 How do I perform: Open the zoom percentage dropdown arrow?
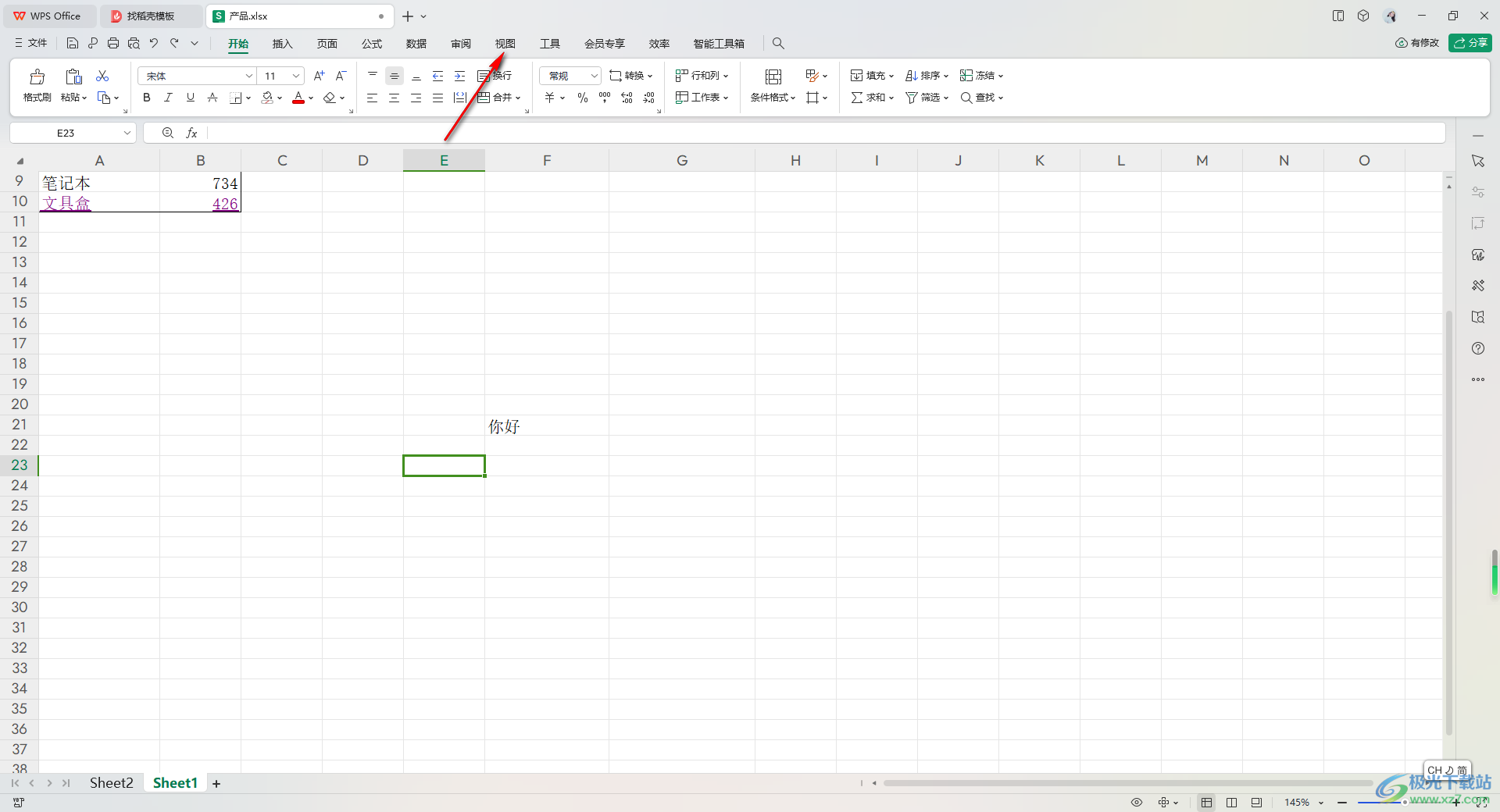click(x=1321, y=803)
